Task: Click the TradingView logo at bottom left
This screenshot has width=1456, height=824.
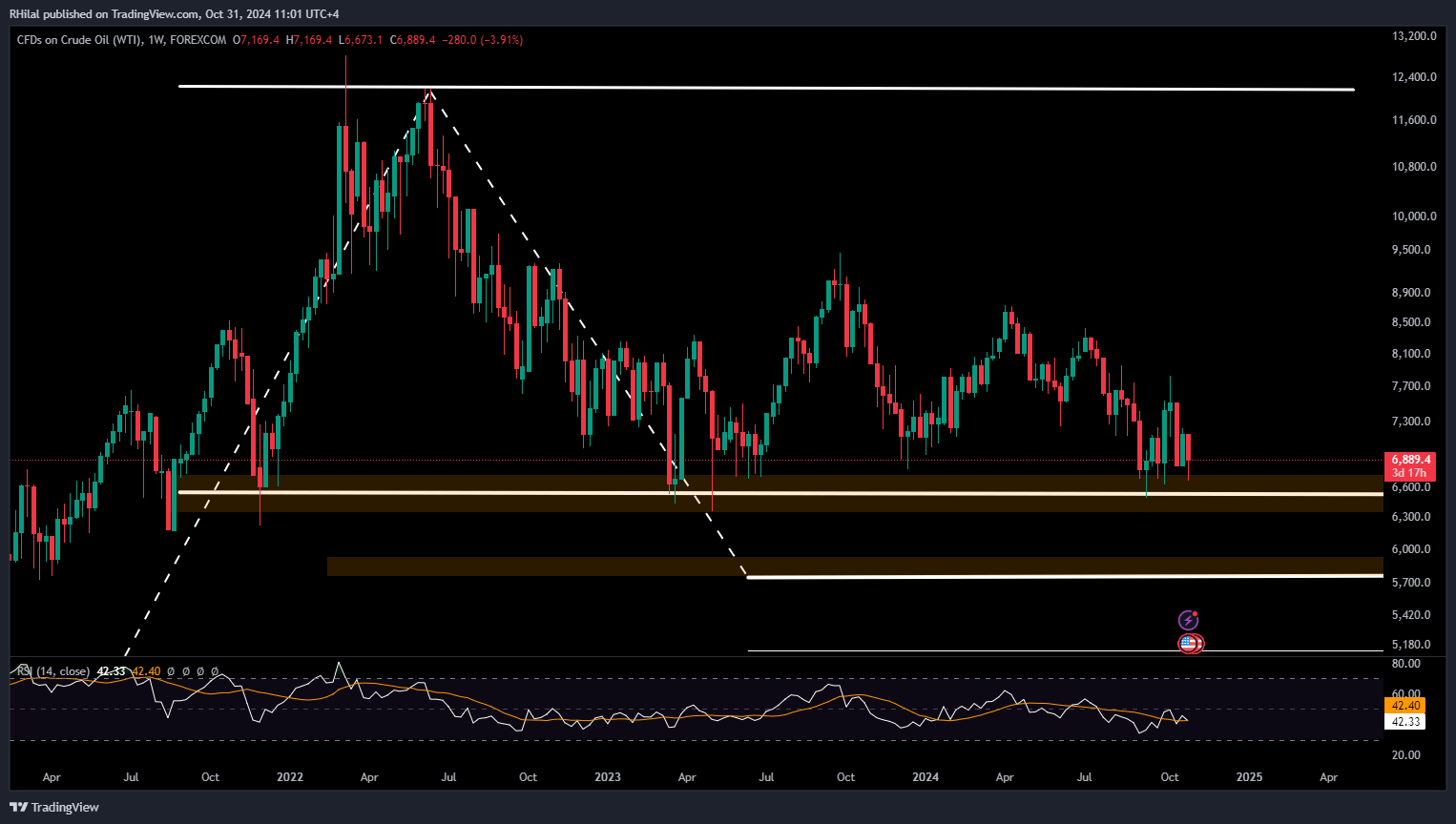Action: [54, 807]
